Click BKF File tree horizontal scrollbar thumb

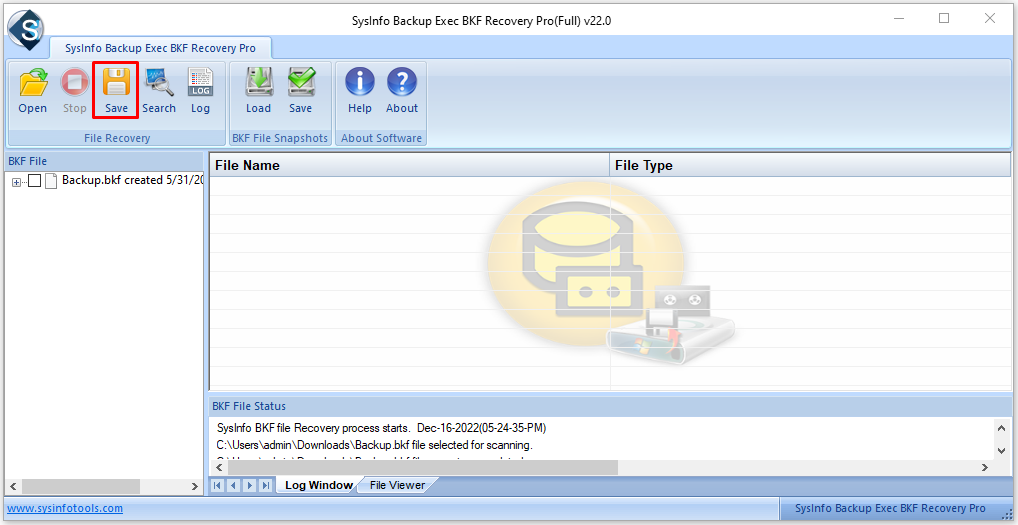click(x=81, y=486)
